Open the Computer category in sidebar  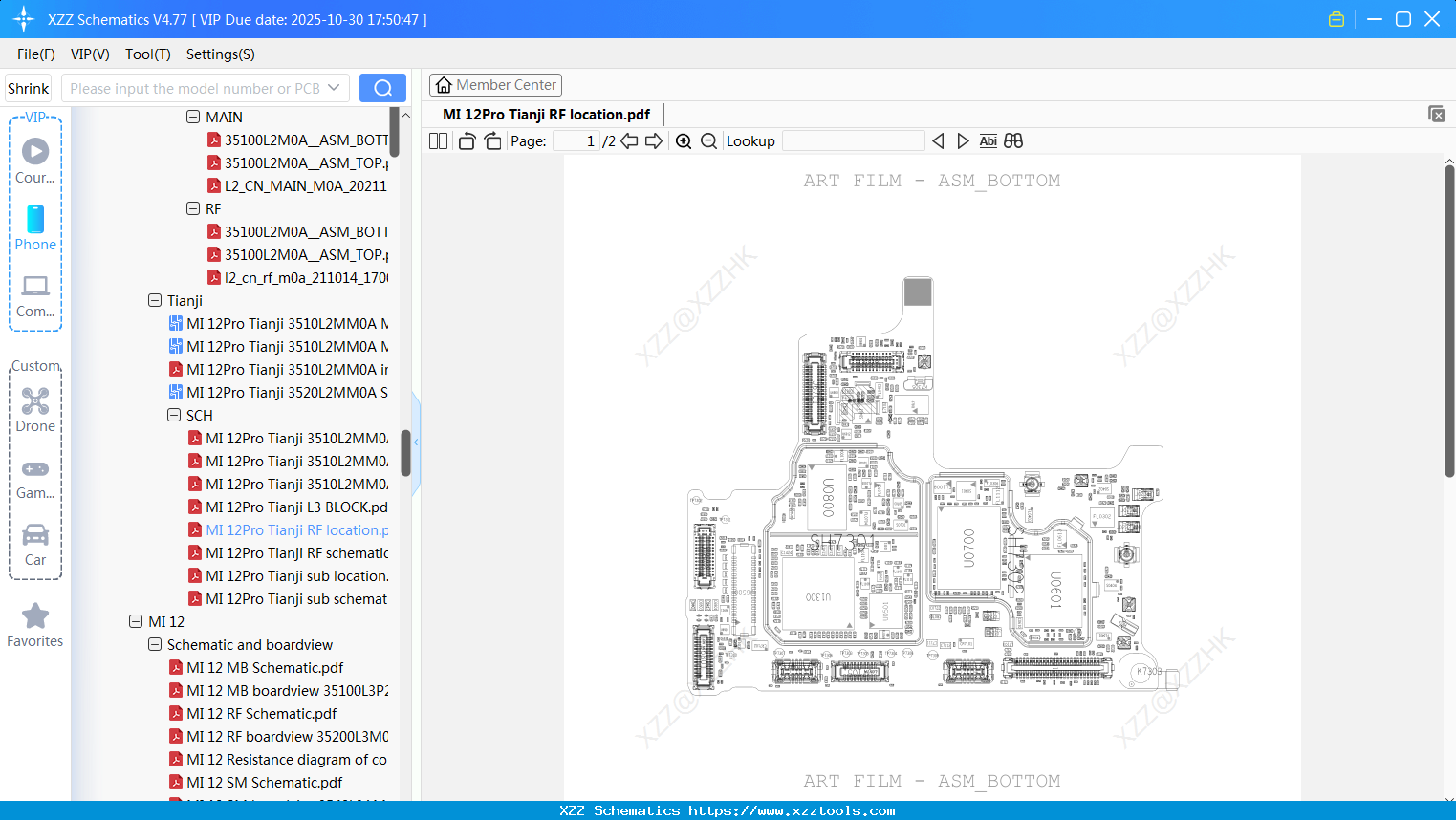(34, 294)
